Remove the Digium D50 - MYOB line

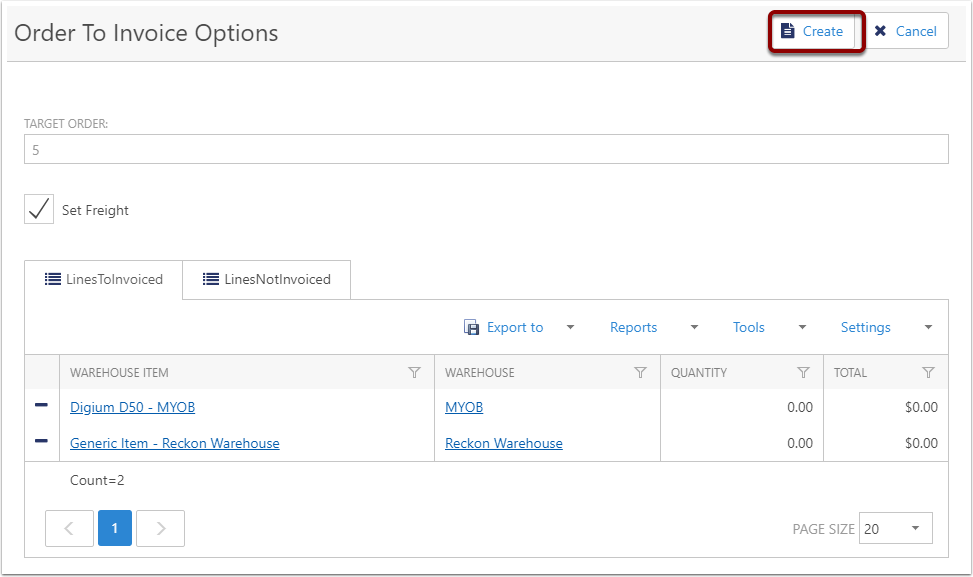point(41,406)
